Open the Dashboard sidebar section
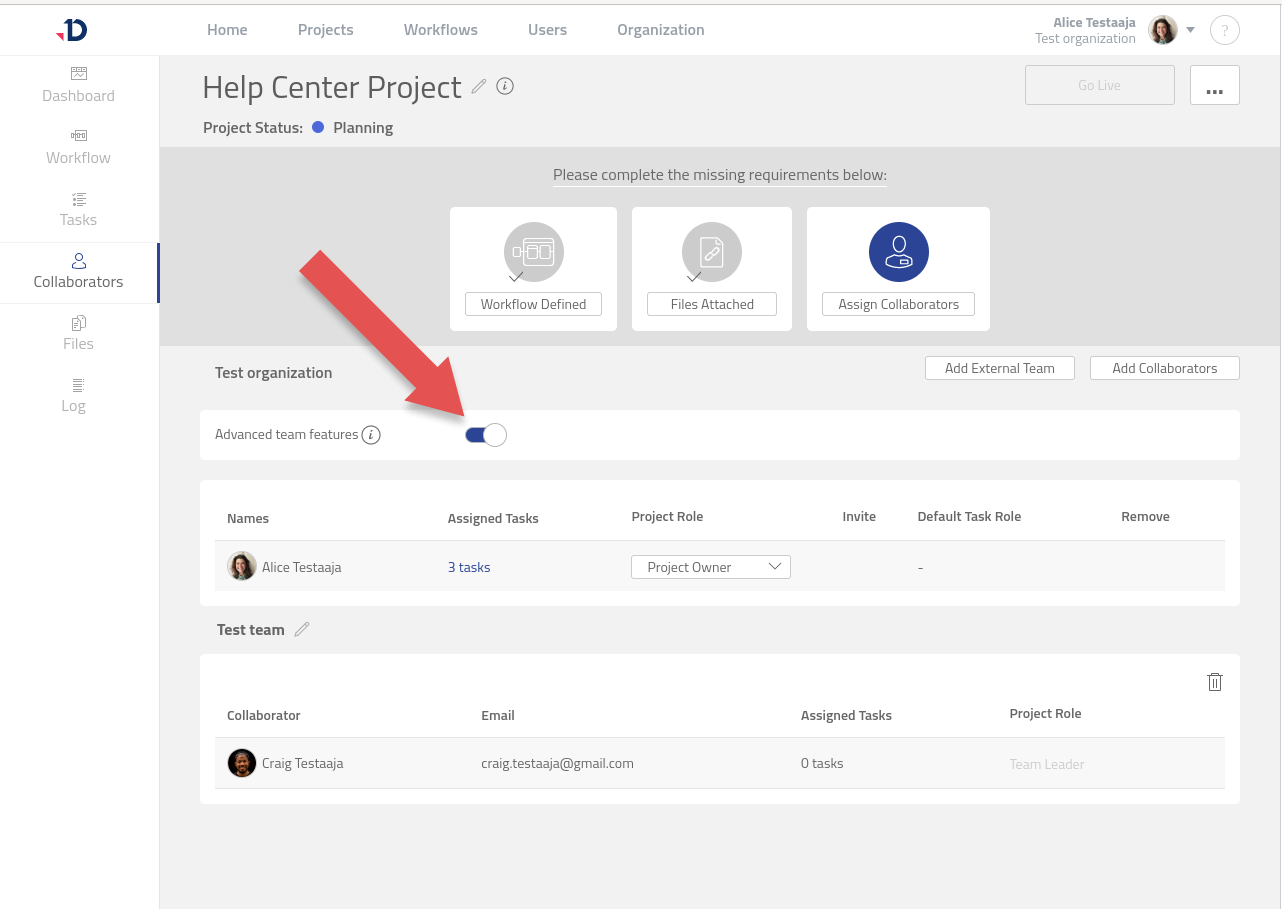The width and height of the screenshot is (1282, 909). [78, 85]
